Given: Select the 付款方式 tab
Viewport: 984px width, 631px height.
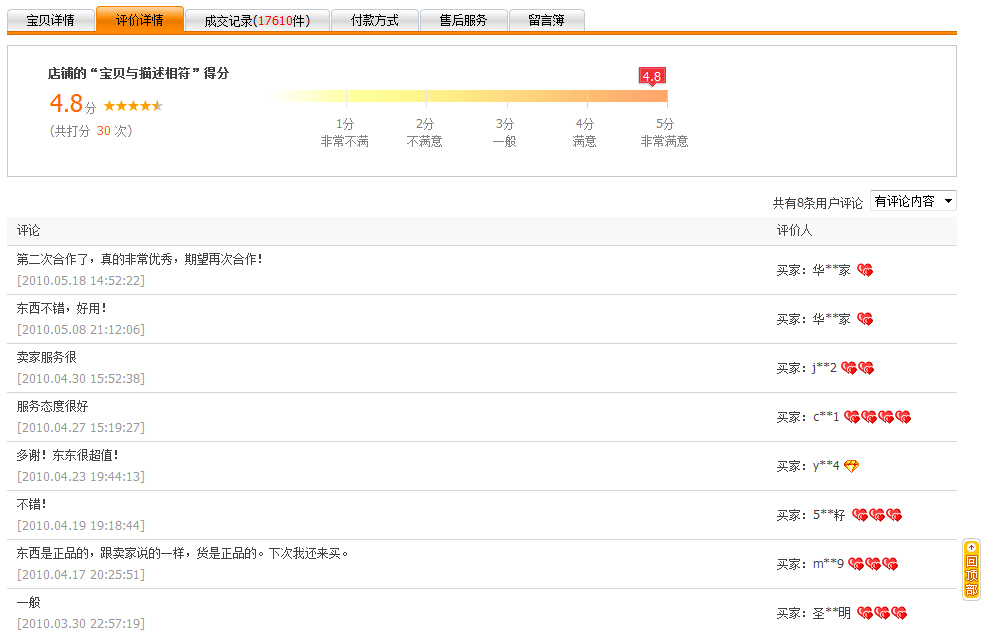Looking at the screenshot, I should 375,20.
